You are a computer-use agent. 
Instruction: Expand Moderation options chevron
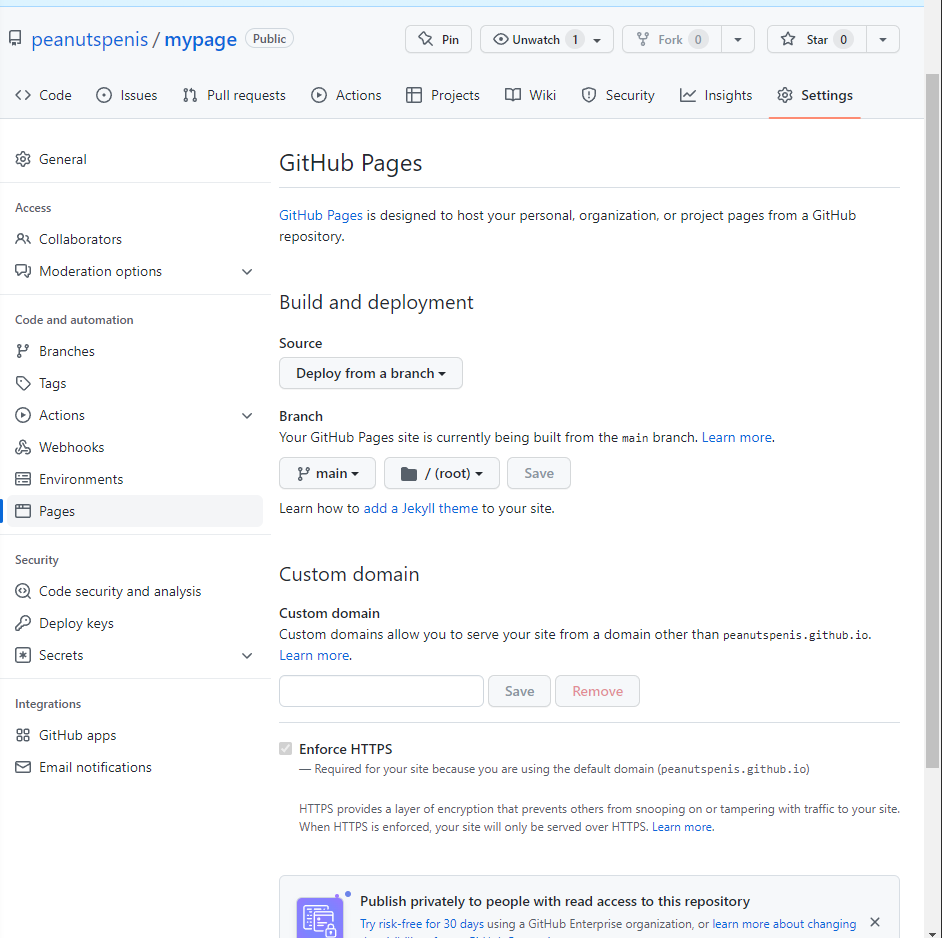coord(247,272)
